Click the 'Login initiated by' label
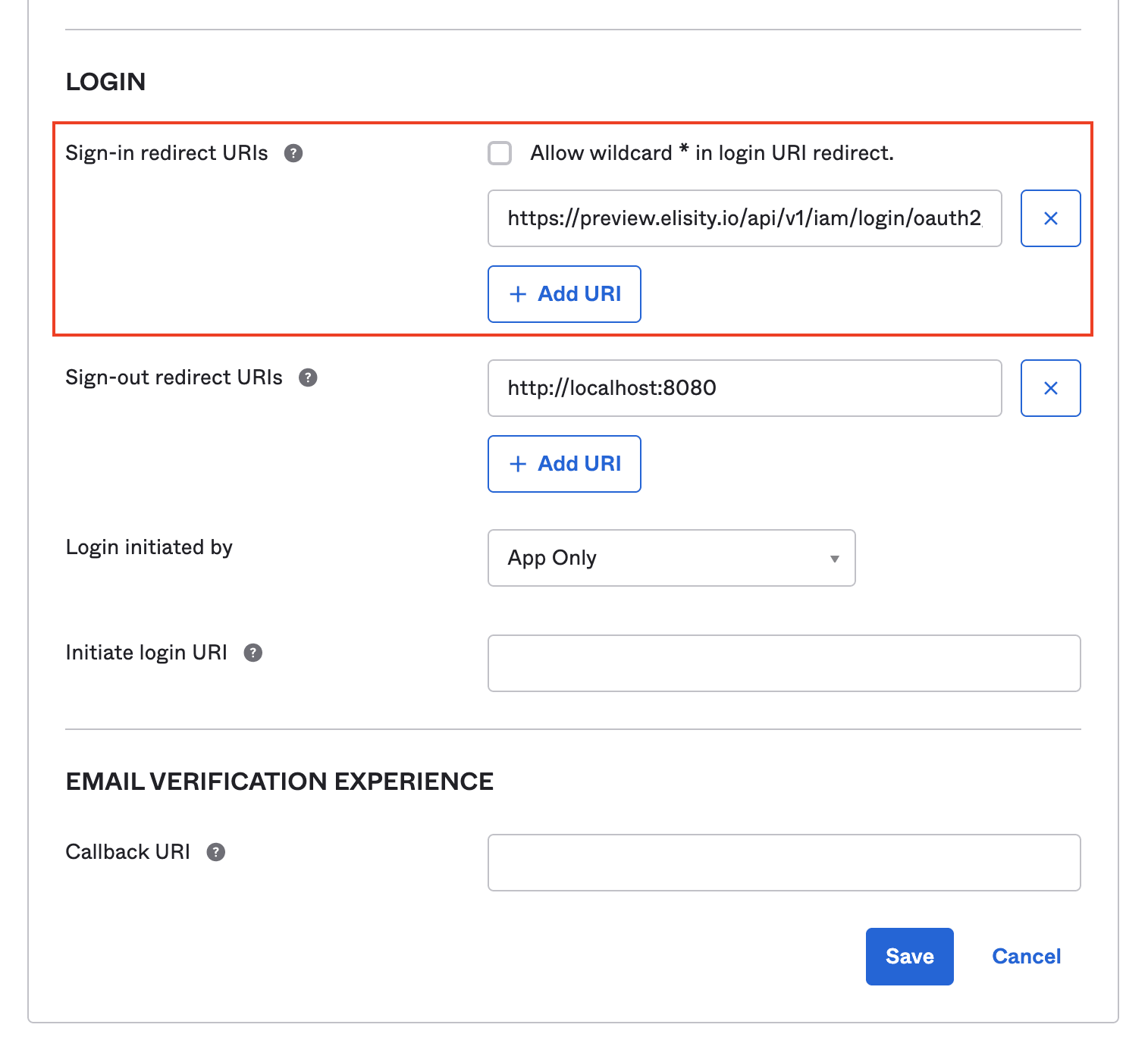Image resolution: width=1148 pixels, height=1037 pixels. click(x=149, y=547)
